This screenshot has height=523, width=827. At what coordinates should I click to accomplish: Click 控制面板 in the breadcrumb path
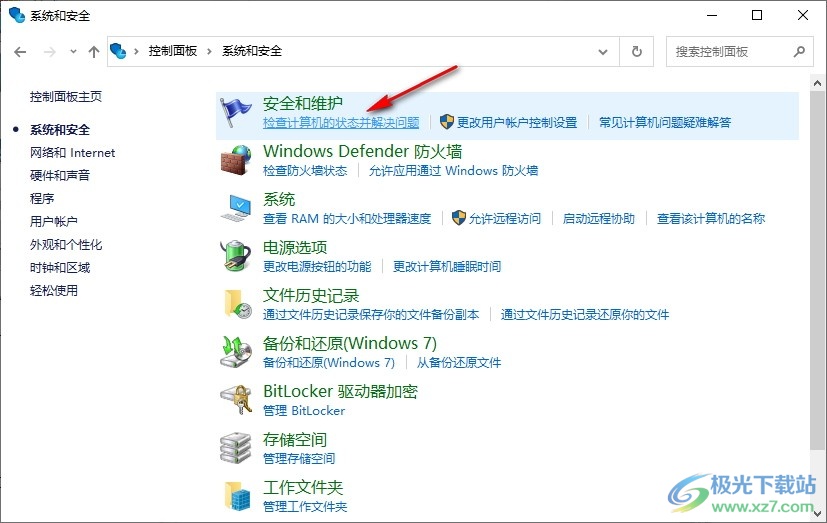click(x=172, y=51)
